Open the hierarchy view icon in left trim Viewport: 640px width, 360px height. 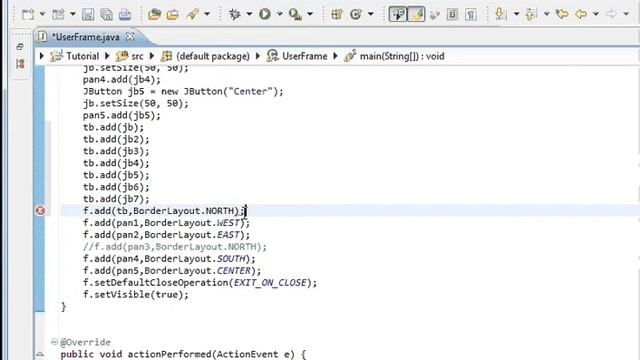click(x=20, y=64)
